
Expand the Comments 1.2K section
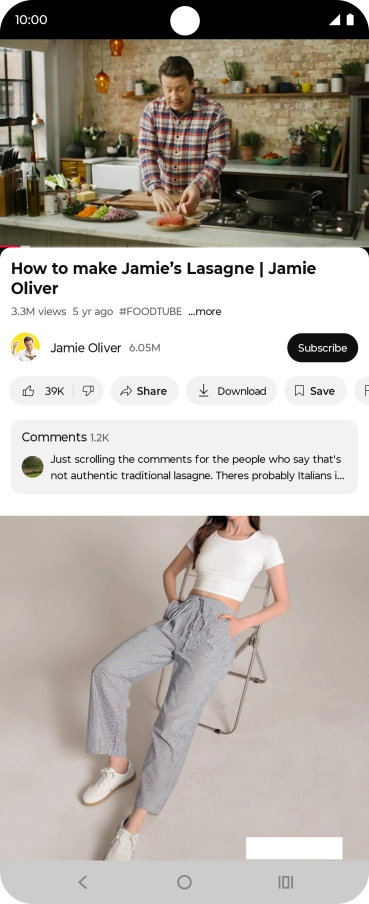point(184,457)
